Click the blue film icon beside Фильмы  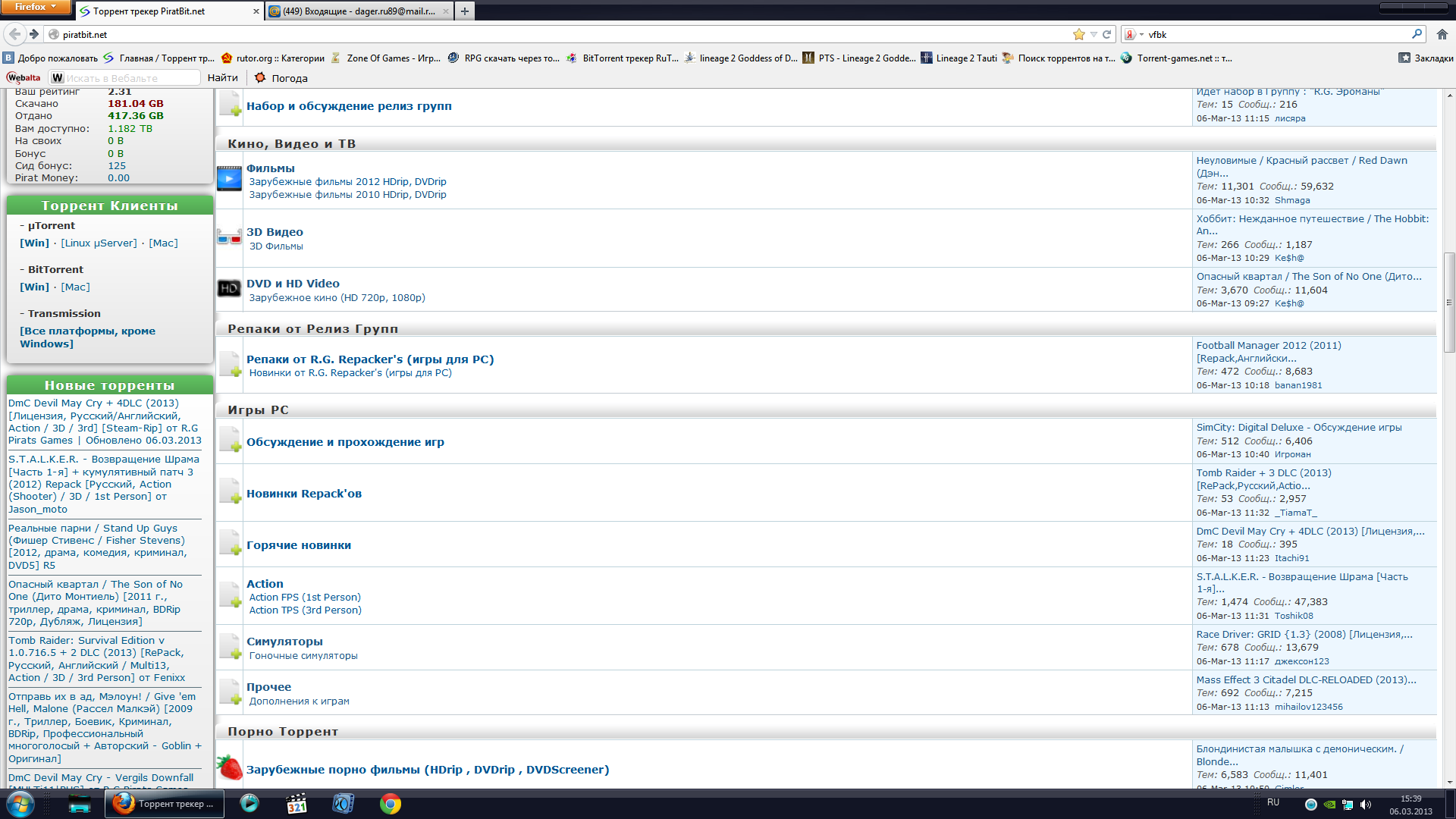[229, 179]
